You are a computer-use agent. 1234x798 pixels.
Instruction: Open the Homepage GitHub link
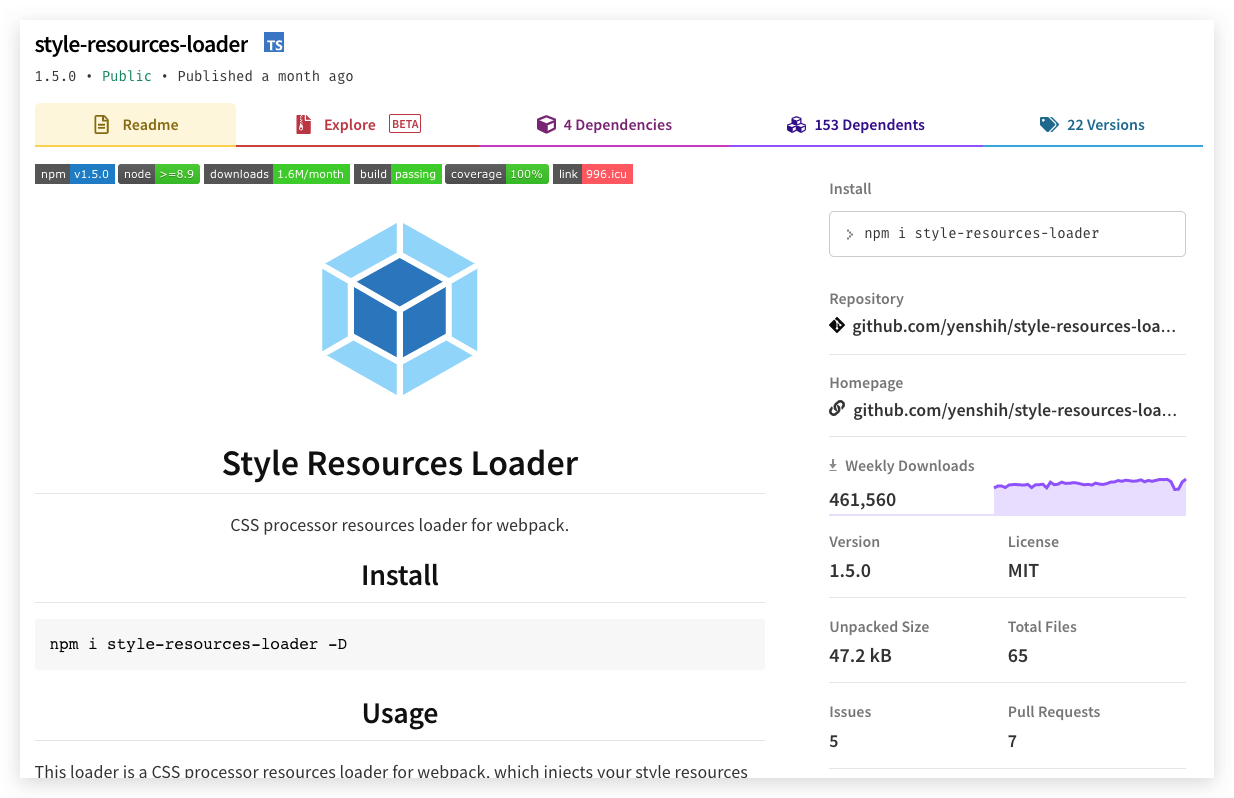point(1014,410)
